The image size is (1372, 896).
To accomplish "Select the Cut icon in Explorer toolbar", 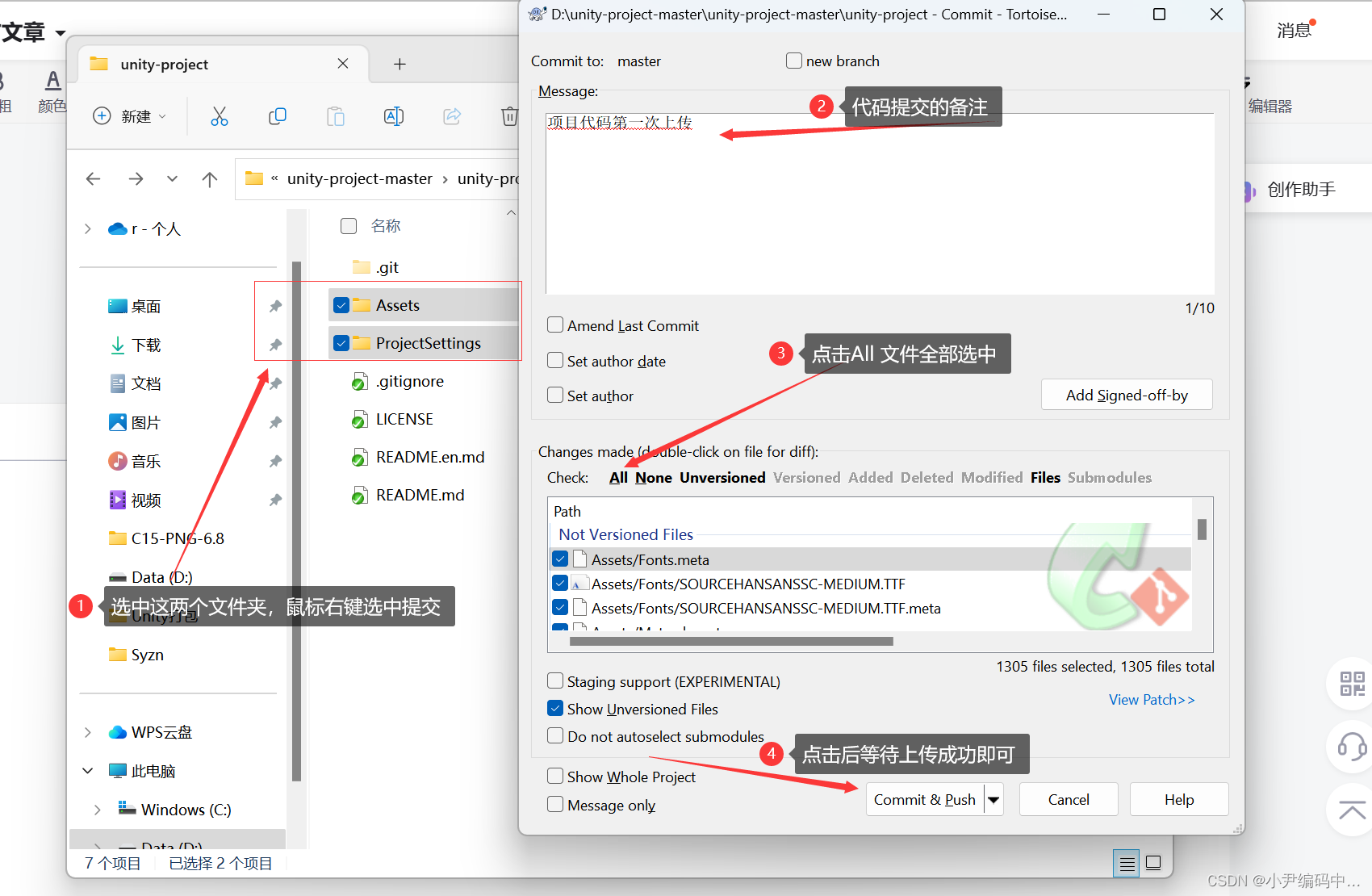I will click(220, 115).
